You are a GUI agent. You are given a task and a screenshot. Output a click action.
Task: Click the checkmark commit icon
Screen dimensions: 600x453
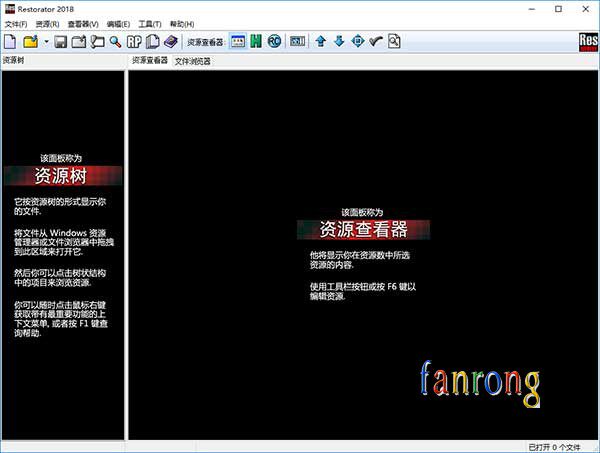(x=376, y=41)
